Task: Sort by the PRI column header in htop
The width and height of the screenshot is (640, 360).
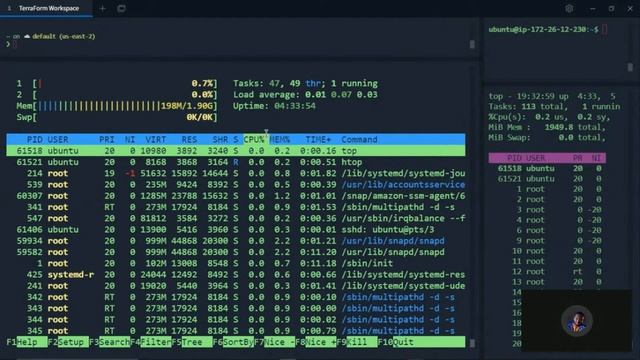Action: (x=107, y=140)
